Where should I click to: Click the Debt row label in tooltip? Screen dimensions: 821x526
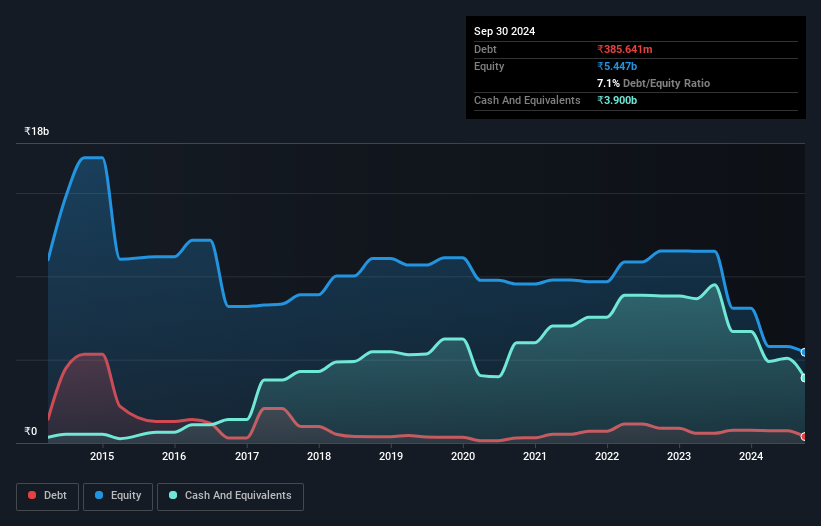(485, 49)
